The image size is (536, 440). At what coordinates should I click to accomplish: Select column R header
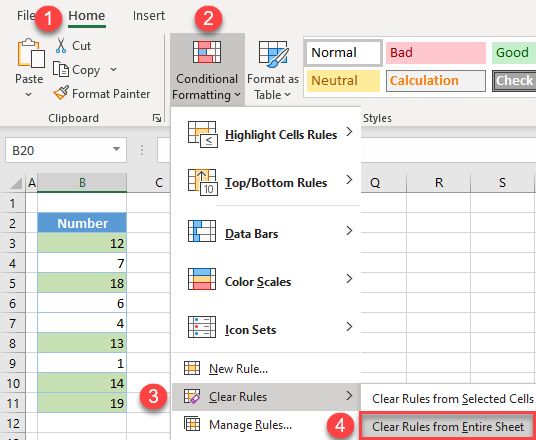click(439, 183)
